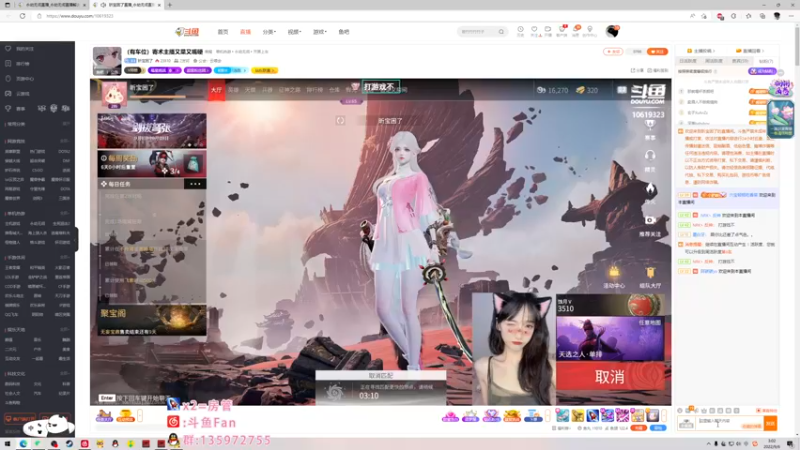Open the 活动中心 icon in game
Screen dimensions: 800x450
pos(614,278)
